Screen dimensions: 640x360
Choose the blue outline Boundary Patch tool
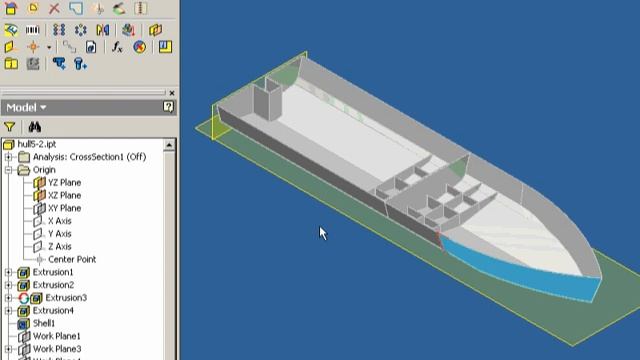pyautogui.click(x=76, y=8)
